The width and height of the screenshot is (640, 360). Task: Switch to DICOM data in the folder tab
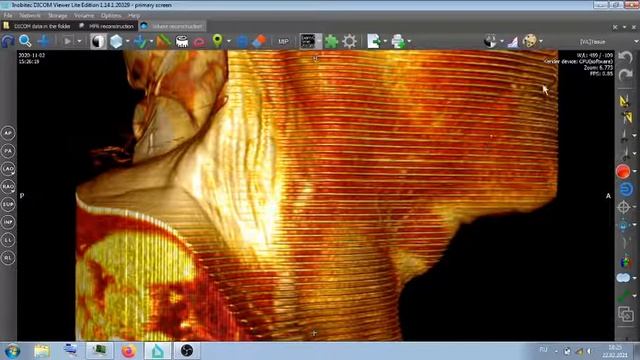(37, 26)
